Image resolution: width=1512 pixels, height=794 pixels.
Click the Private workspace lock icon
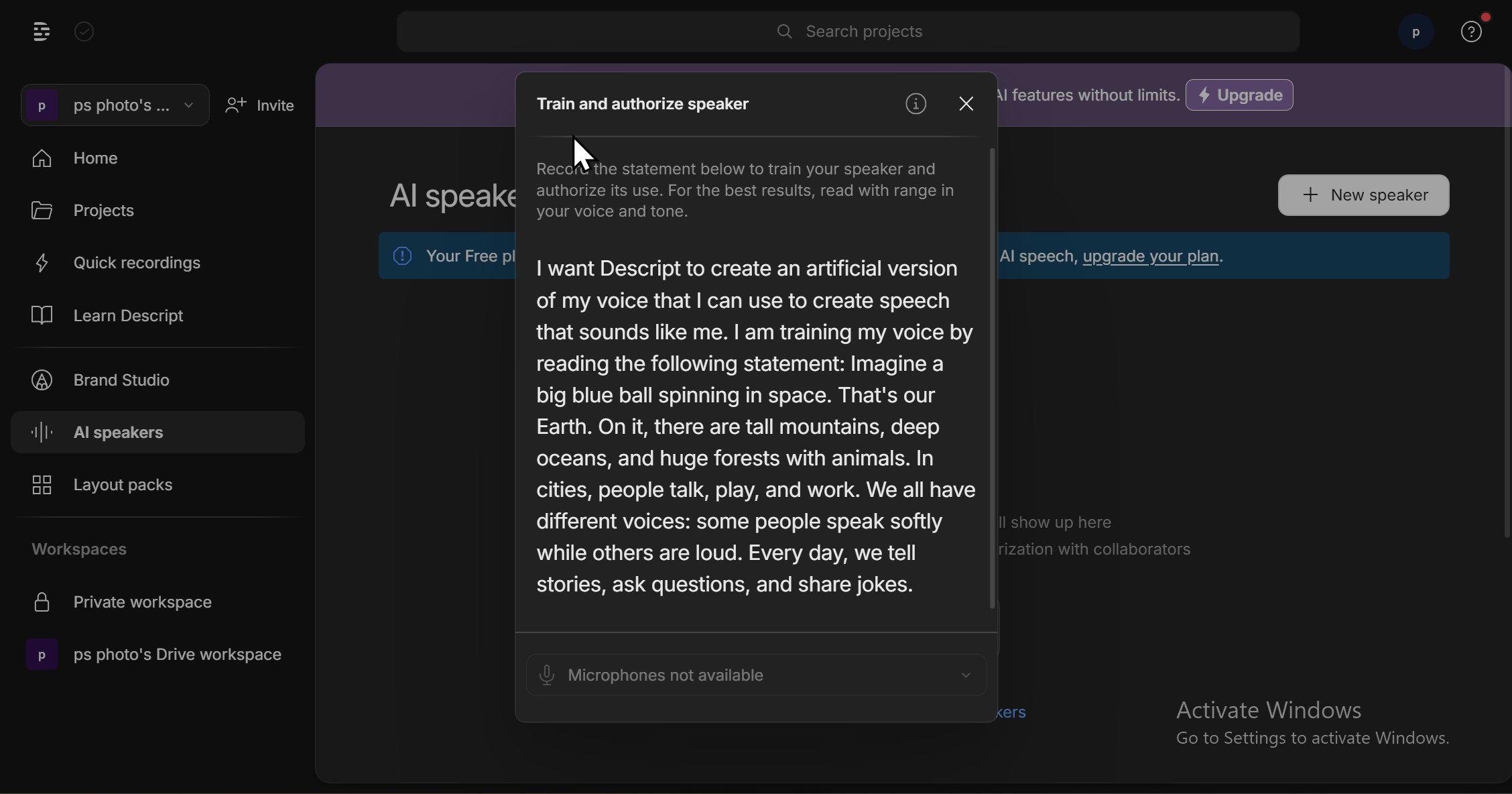(42, 602)
